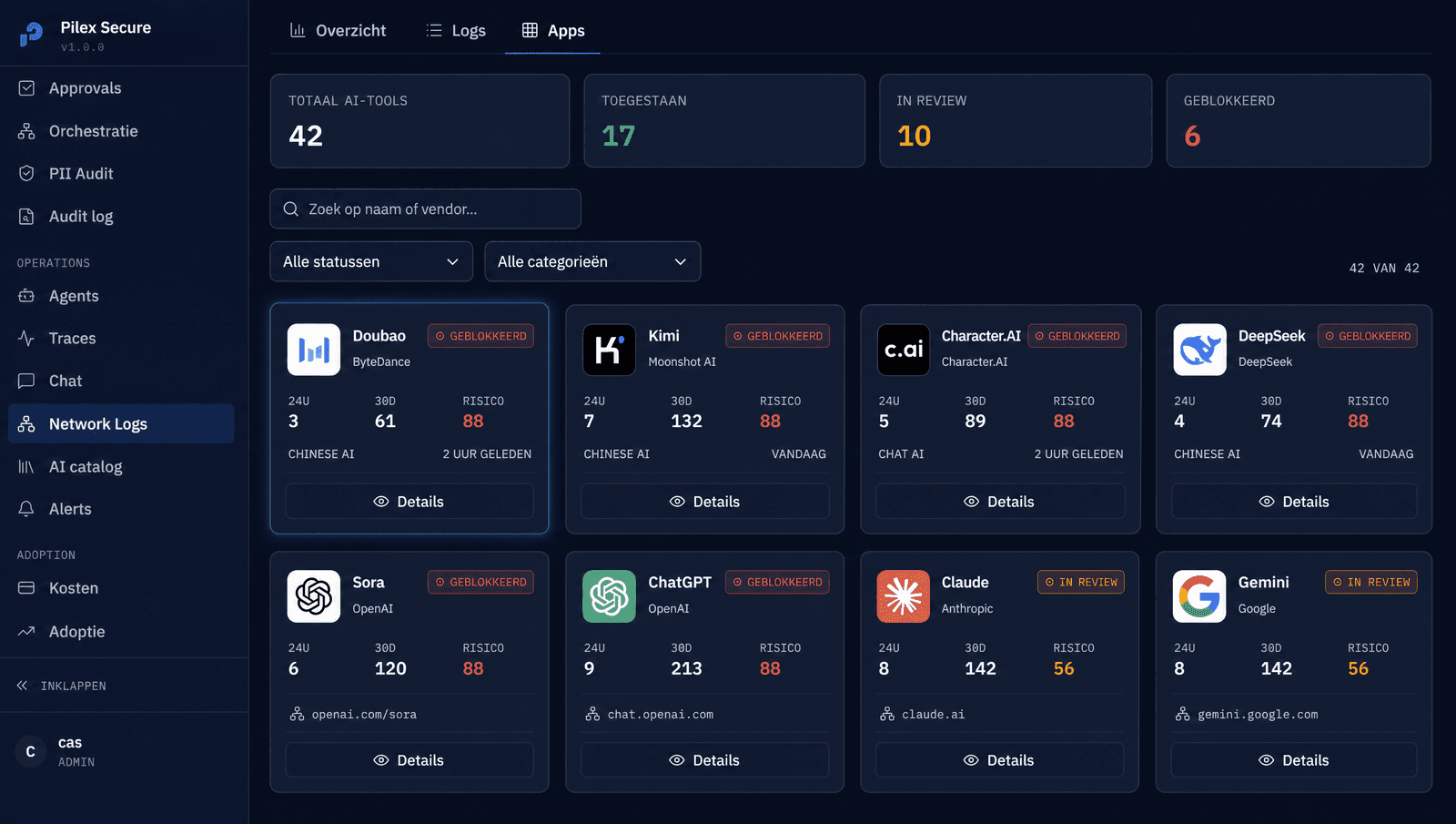Screen dimensions: 1456x824
Task: Click the claude.ai domain text
Action: [x=933, y=715]
